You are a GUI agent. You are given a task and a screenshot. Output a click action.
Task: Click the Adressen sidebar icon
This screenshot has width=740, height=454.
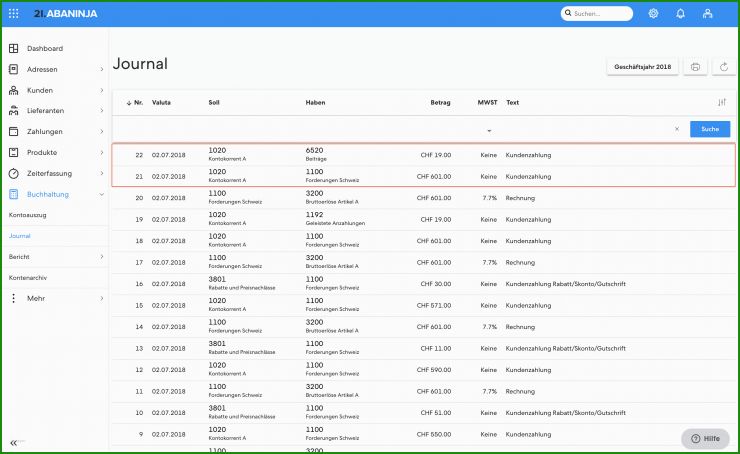14,69
